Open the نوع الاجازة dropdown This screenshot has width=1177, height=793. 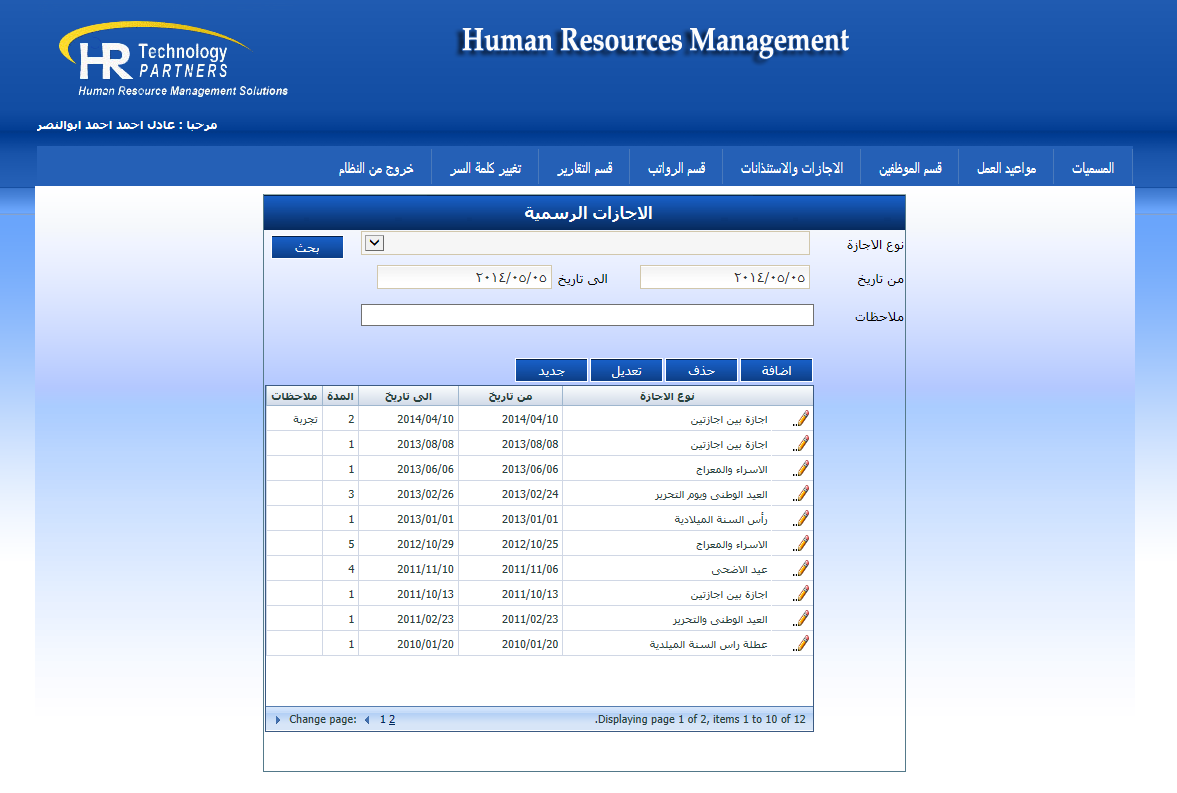pyautogui.click(x=375, y=243)
